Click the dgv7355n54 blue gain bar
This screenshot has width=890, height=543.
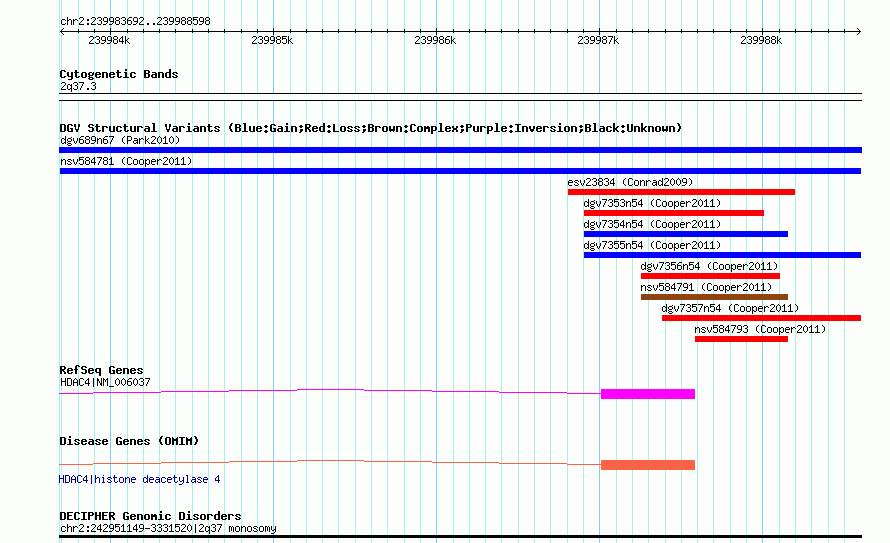(723, 255)
